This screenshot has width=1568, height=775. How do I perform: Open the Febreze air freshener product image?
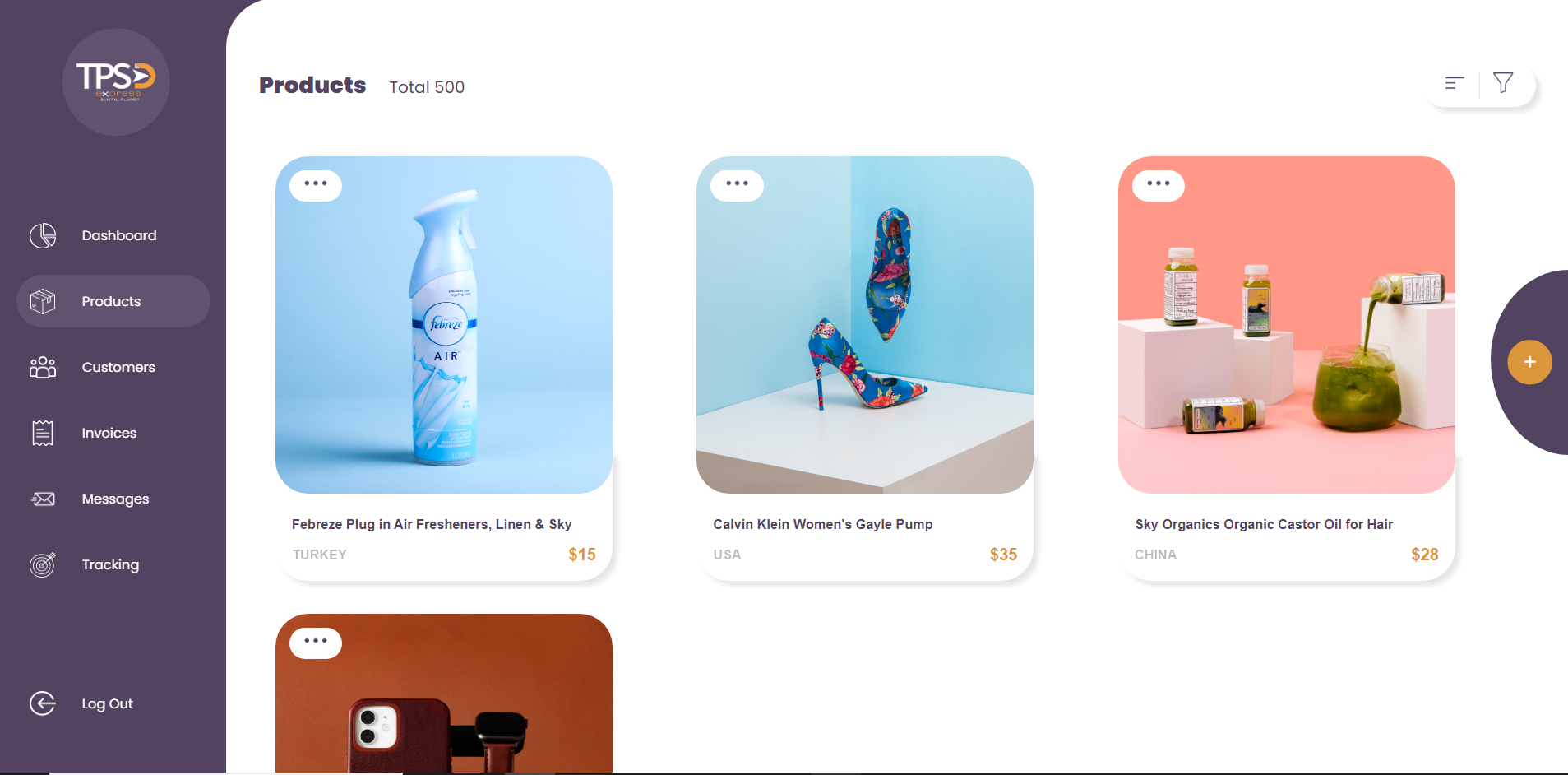444,325
